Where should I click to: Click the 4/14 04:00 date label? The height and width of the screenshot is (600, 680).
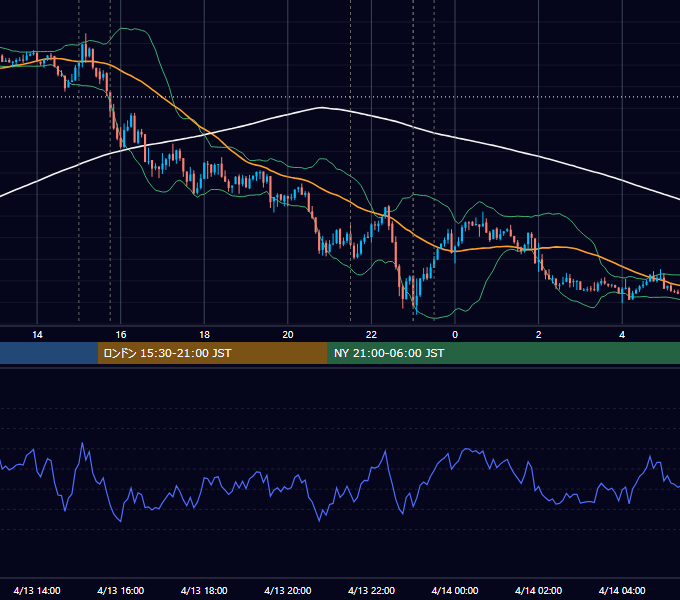(622, 590)
